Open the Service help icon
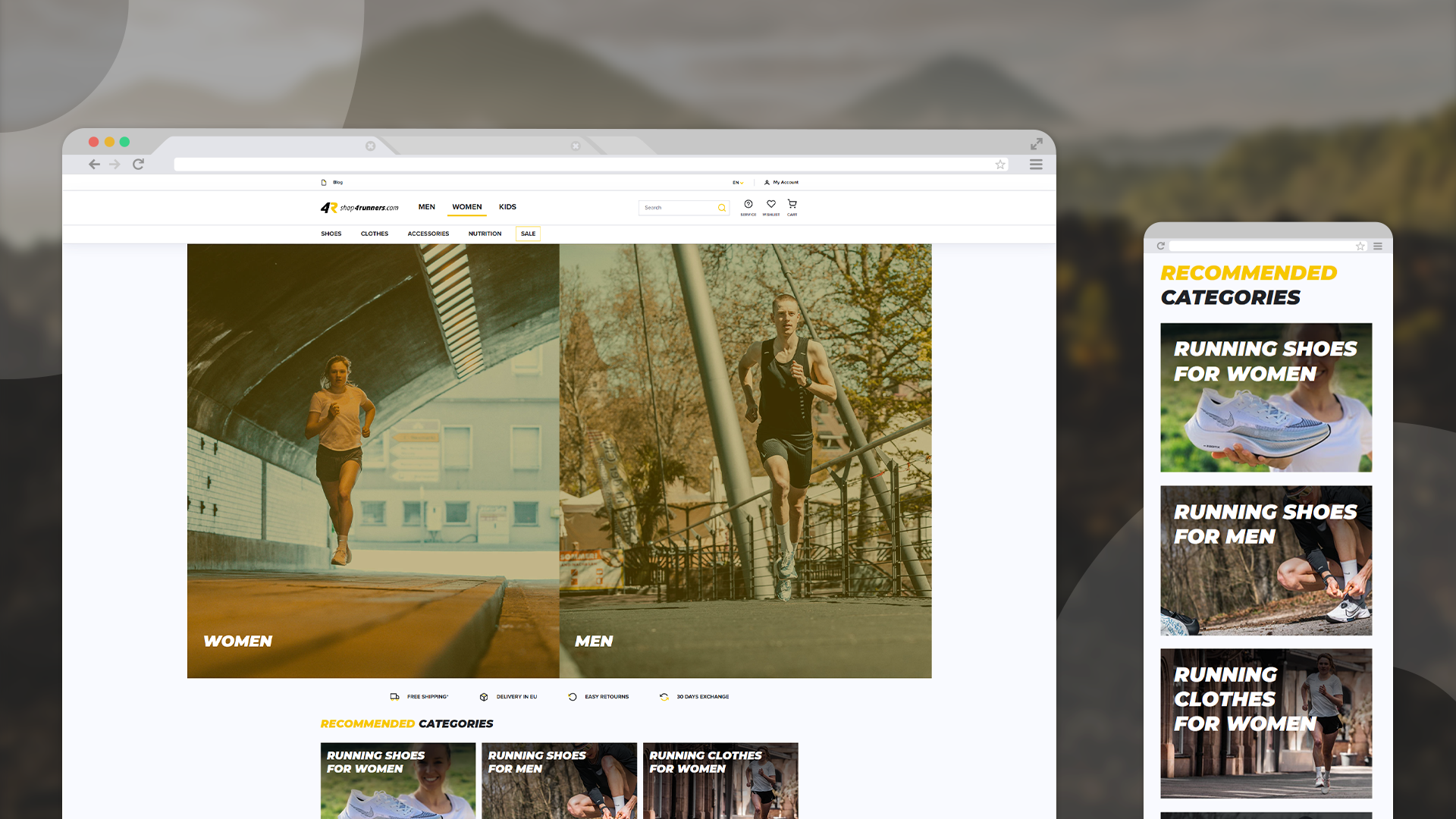The image size is (1456, 819). point(748,205)
